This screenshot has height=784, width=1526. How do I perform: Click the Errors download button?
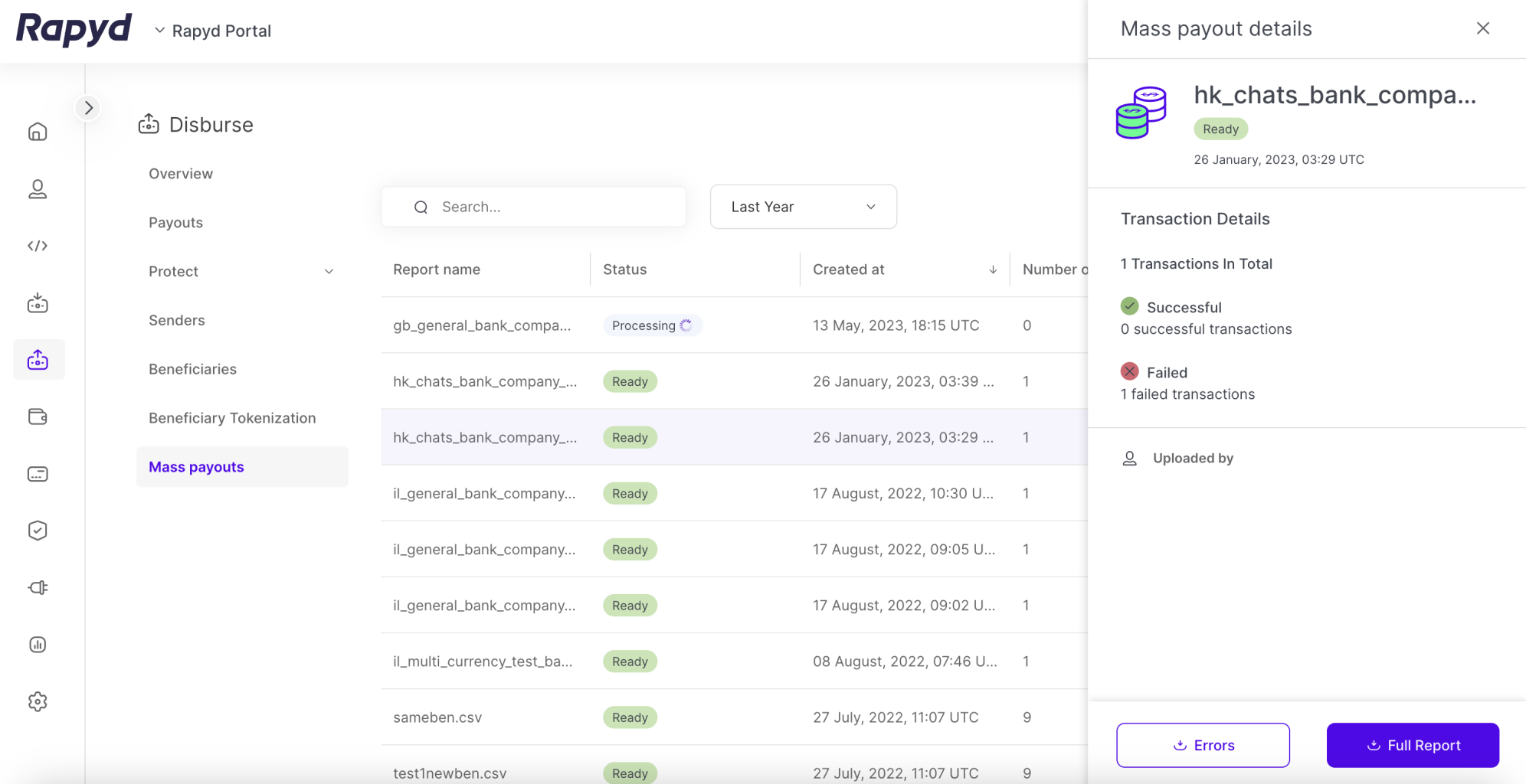tap(1203, 745)
